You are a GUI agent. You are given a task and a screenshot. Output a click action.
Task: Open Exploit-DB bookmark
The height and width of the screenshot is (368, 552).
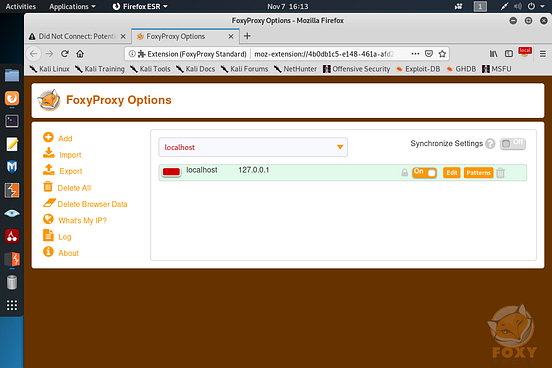pyautogui.click(x=418, y=69)
